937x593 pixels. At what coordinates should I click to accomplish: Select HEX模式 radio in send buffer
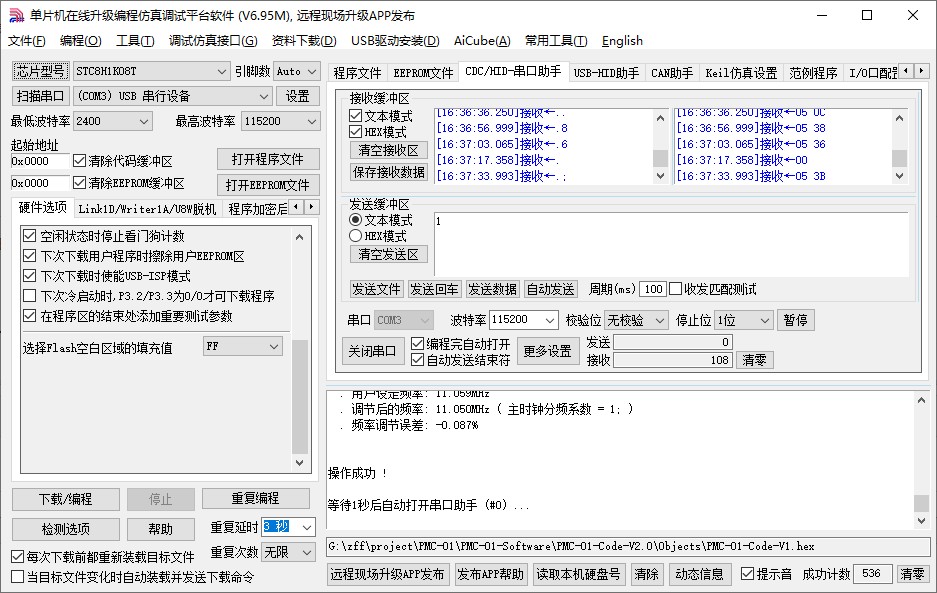[356, 236]
